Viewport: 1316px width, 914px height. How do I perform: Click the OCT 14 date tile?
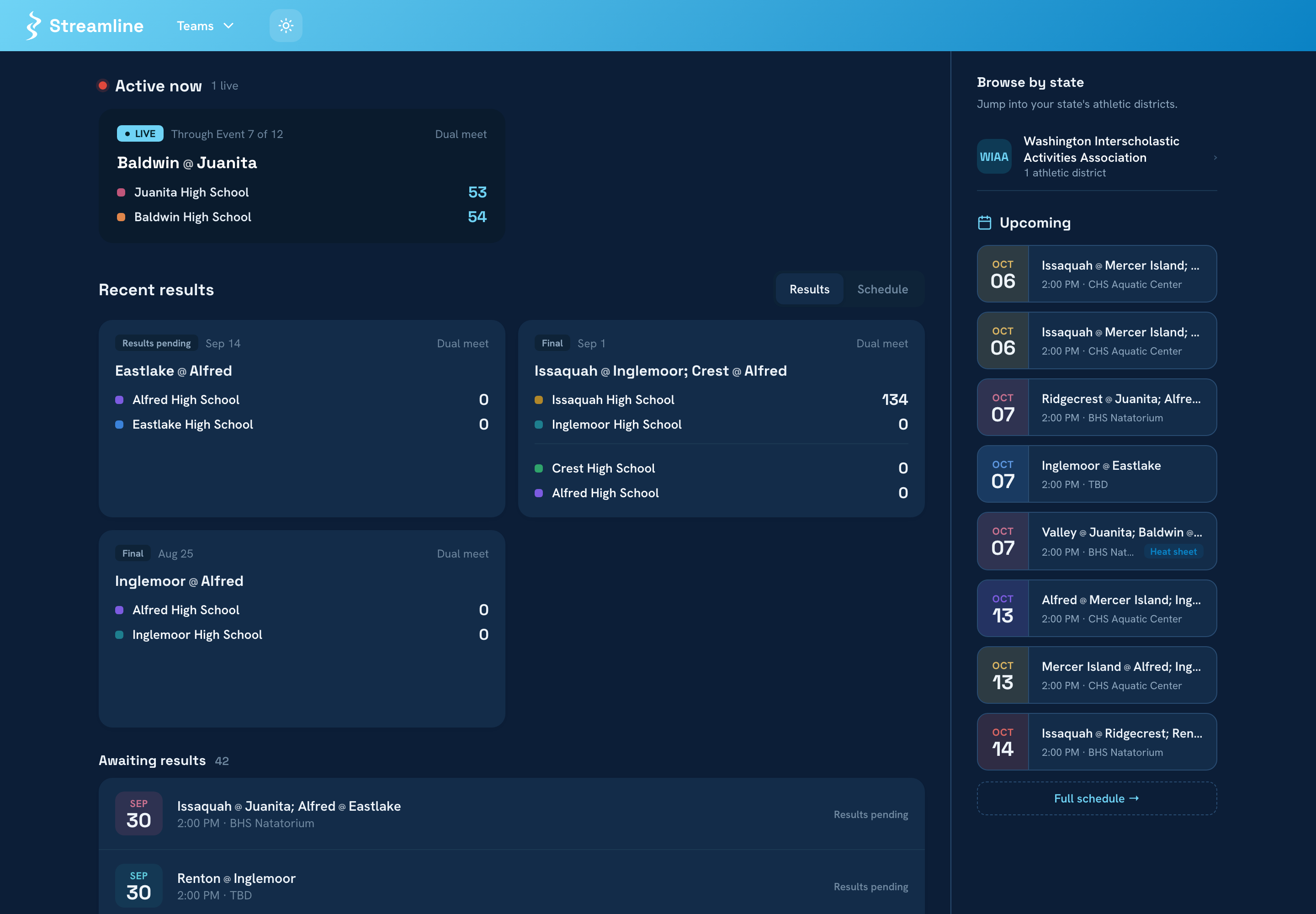[x=1003, y=742]
